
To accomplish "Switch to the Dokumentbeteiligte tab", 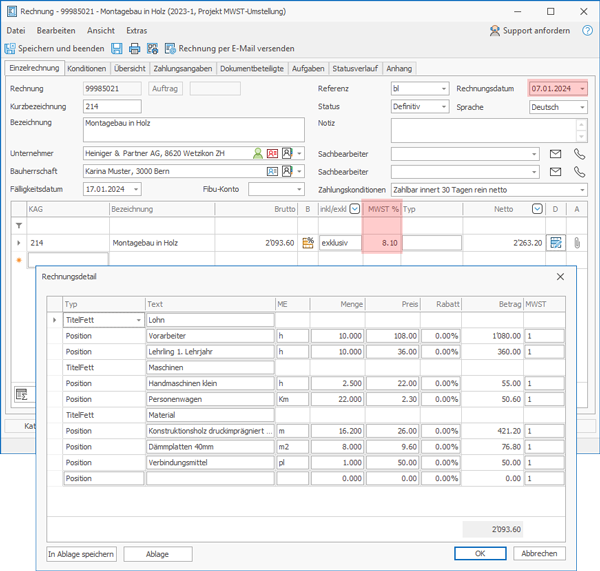I will tap(252, 69).
